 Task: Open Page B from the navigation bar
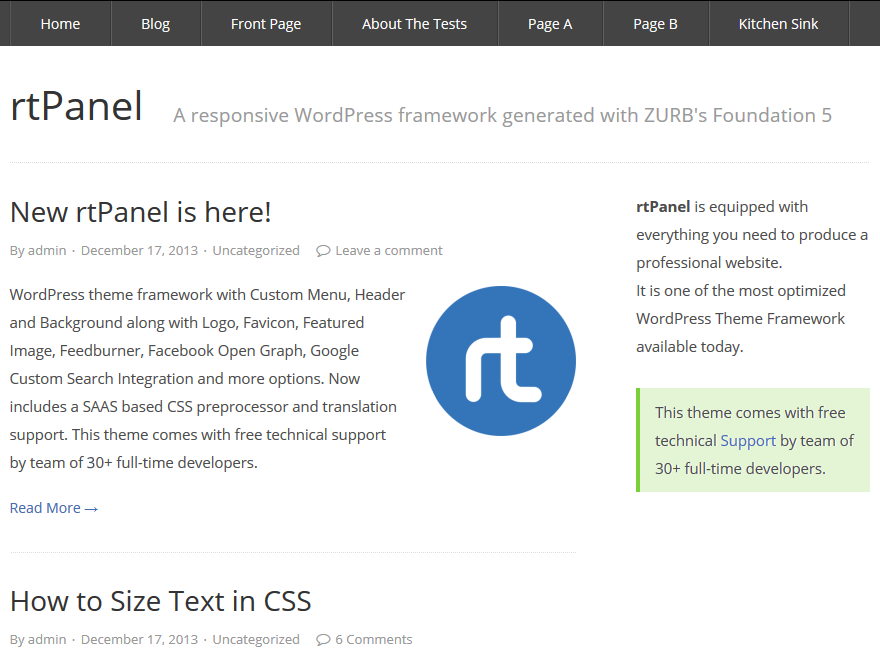[x=655, y=23]
